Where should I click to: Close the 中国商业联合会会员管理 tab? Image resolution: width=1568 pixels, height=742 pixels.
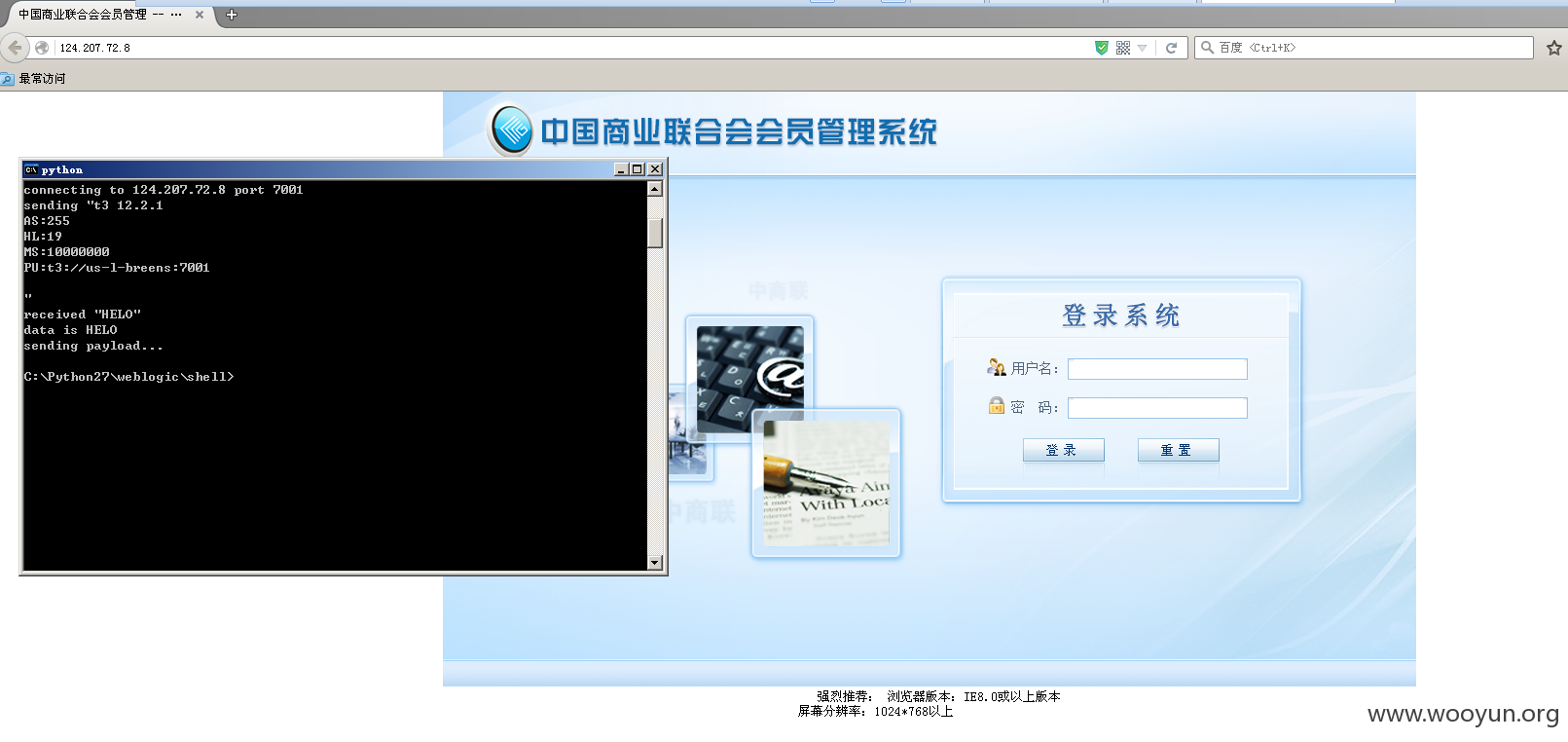200,15
